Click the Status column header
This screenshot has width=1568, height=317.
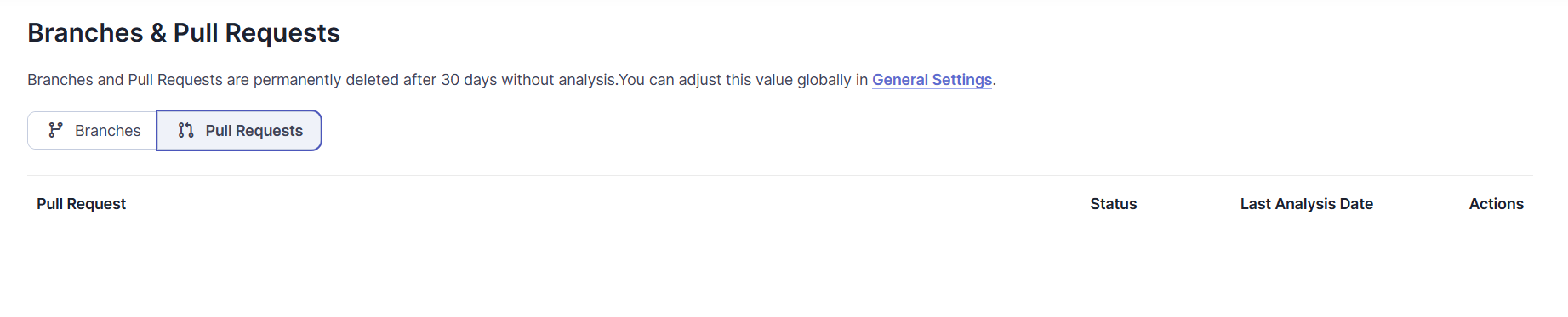1113,204
